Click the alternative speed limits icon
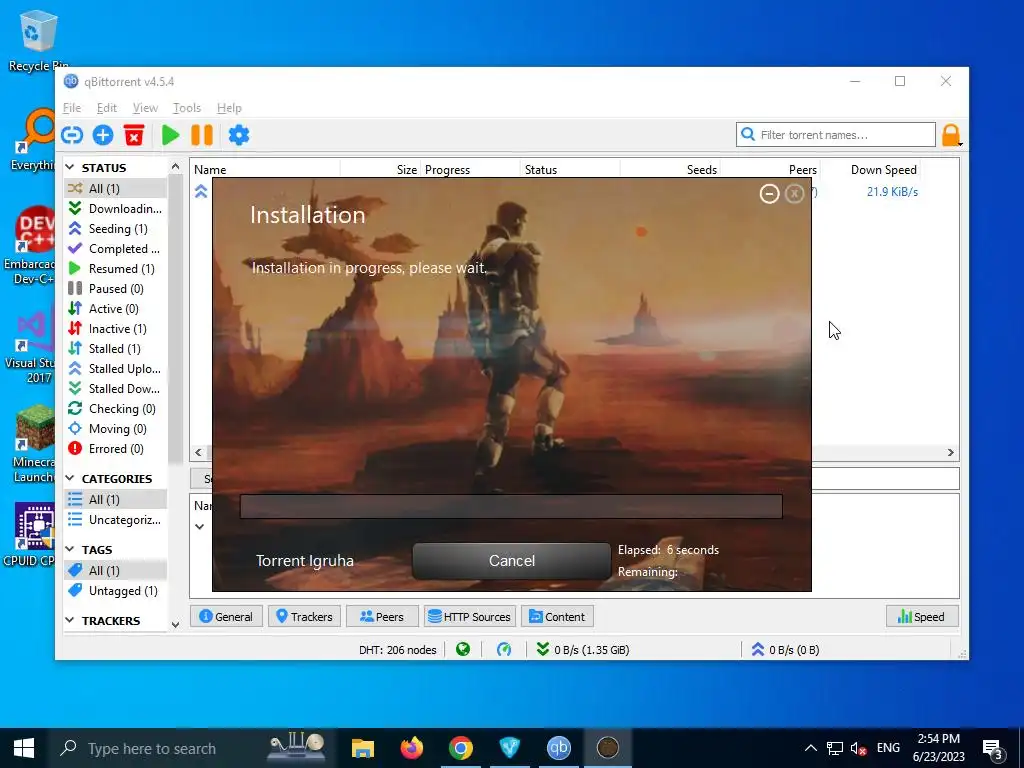Image resolution: width=1024 pixels, height=768 pixels. coord(504,649)
